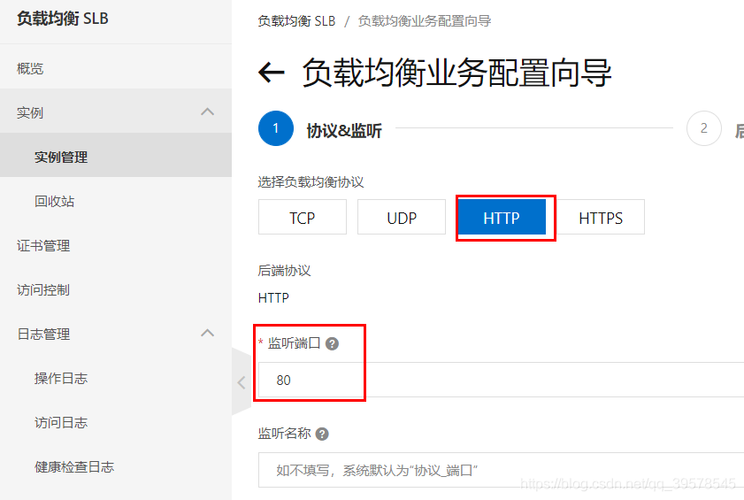Click the help icon next to 监听名称
The height and width of the screenshot is (500, 744).
point(322,434)
